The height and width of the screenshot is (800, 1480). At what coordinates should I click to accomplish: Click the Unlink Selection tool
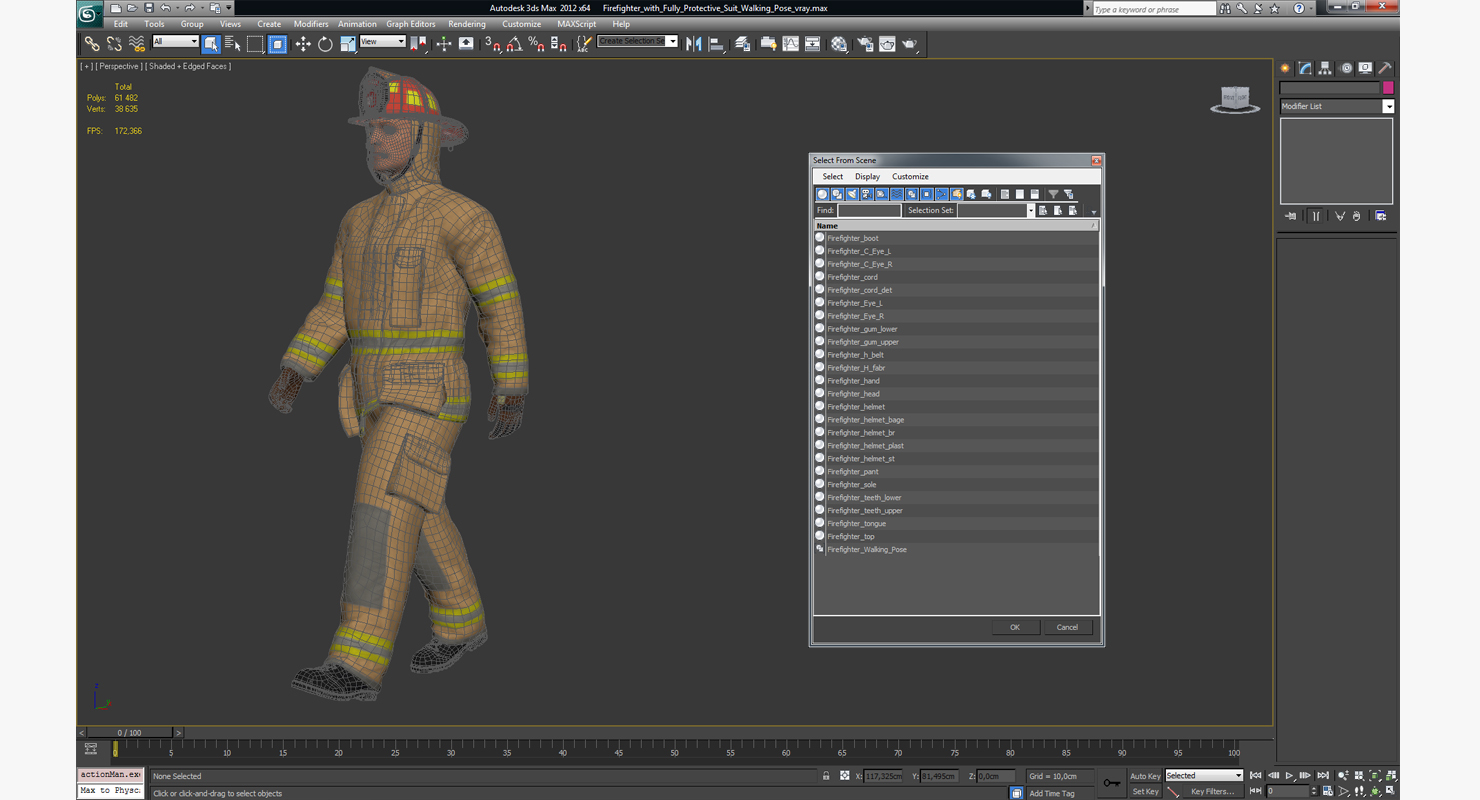(x=114, y=44)
